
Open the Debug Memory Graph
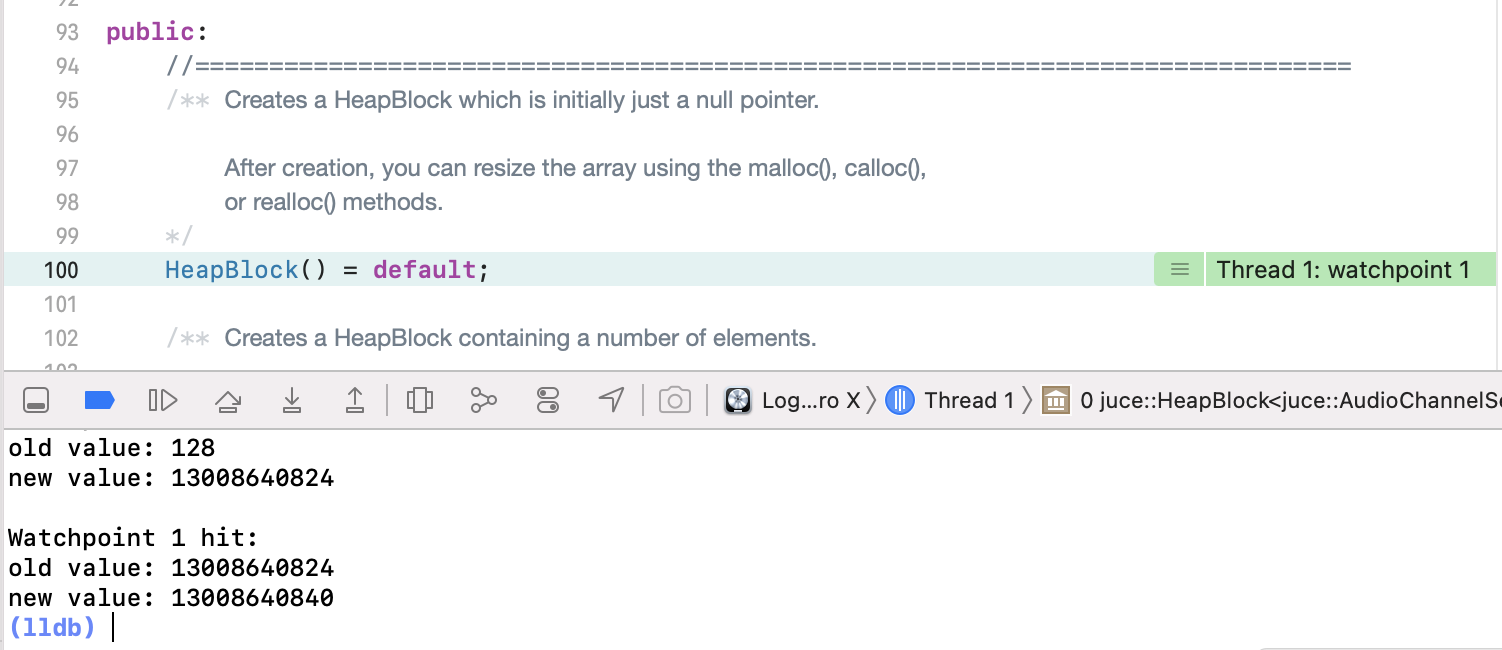coord(484,401)
